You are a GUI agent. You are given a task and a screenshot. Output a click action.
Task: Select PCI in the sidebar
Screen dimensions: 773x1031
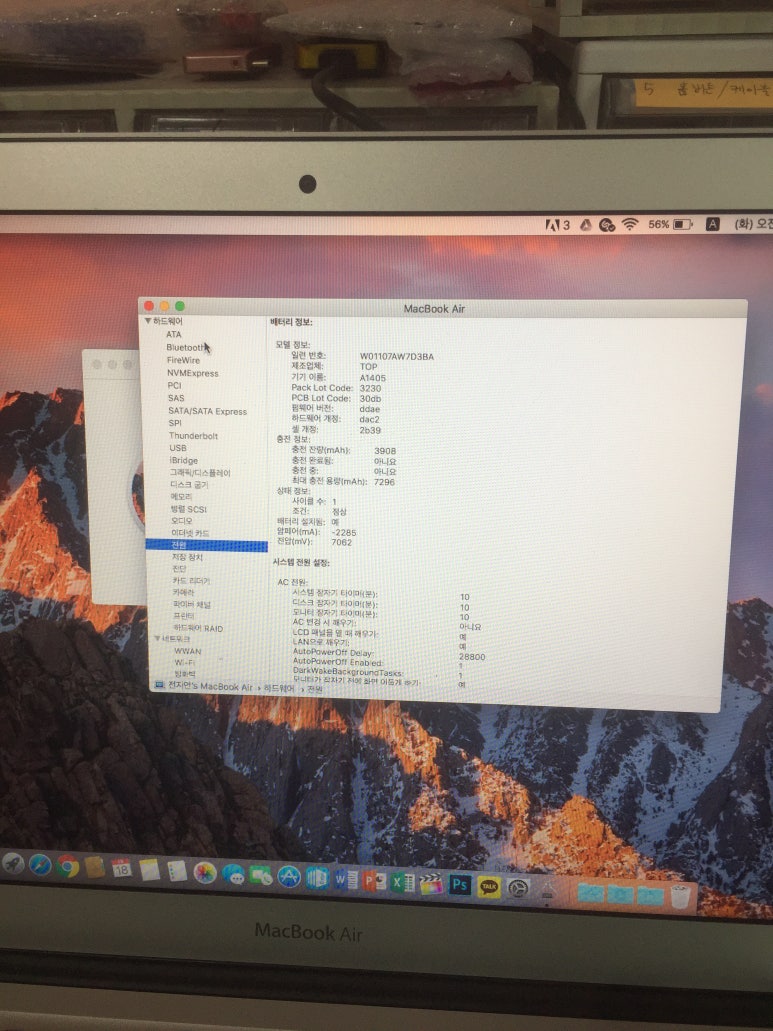pyautogui.click(x=174, y=385)
